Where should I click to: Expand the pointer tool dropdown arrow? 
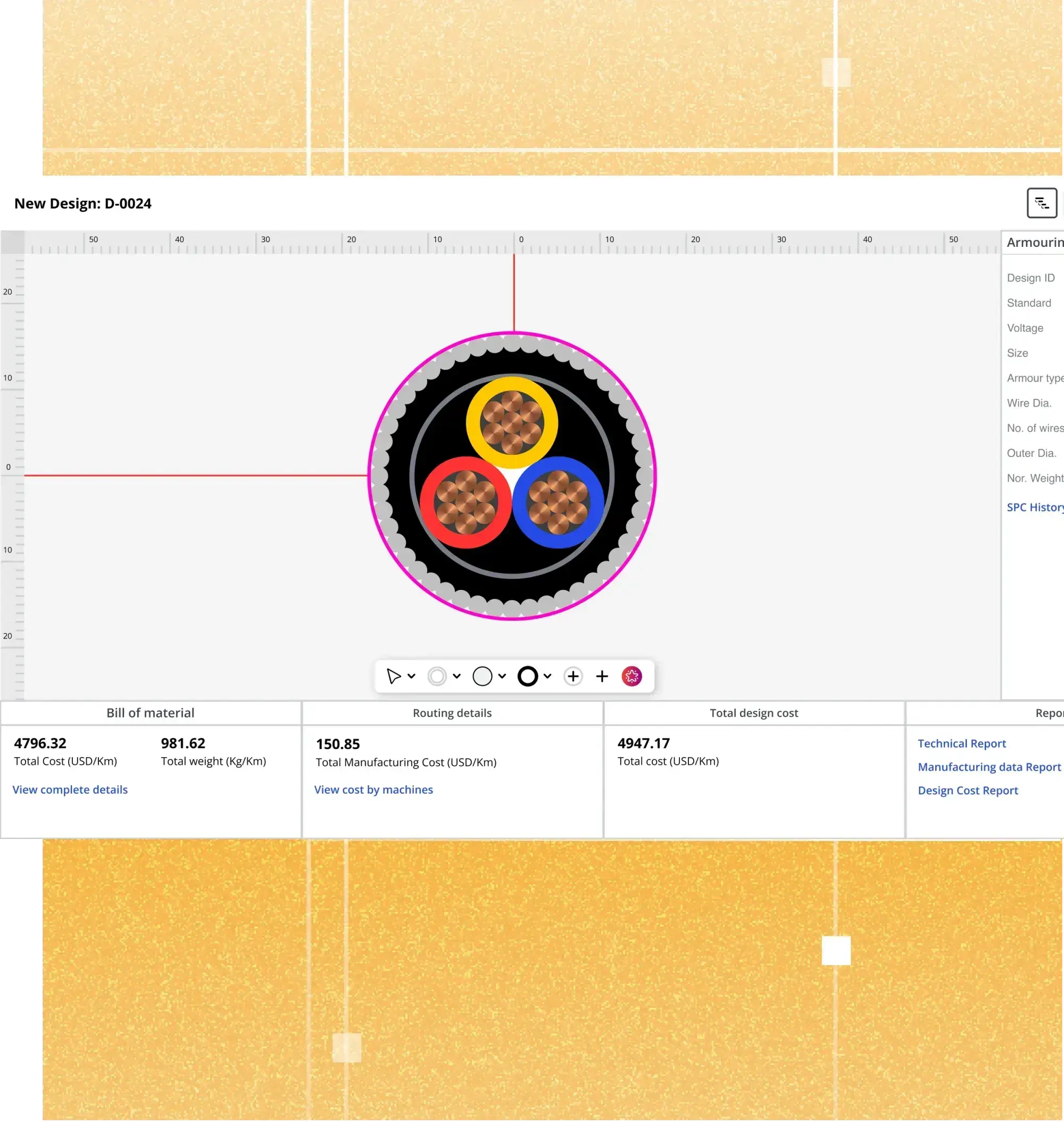coord(412,676)
